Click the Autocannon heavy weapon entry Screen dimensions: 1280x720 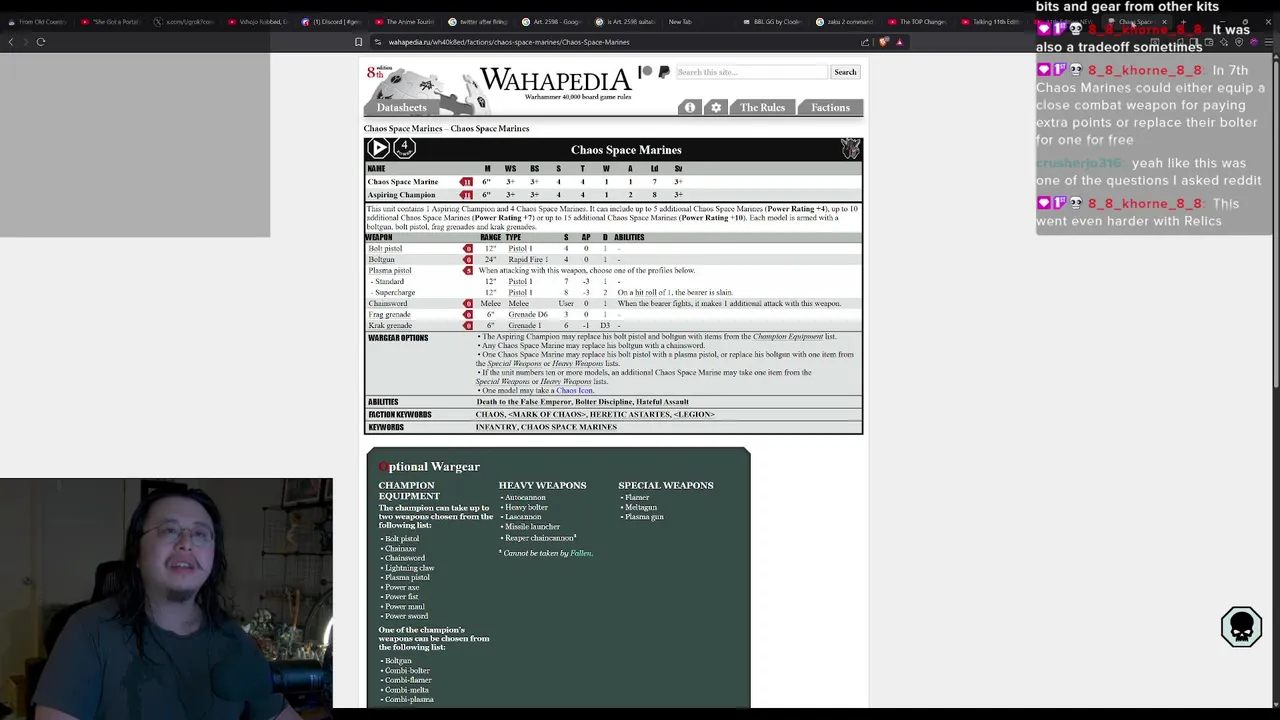pyautogui.click(x=525, y=497)
